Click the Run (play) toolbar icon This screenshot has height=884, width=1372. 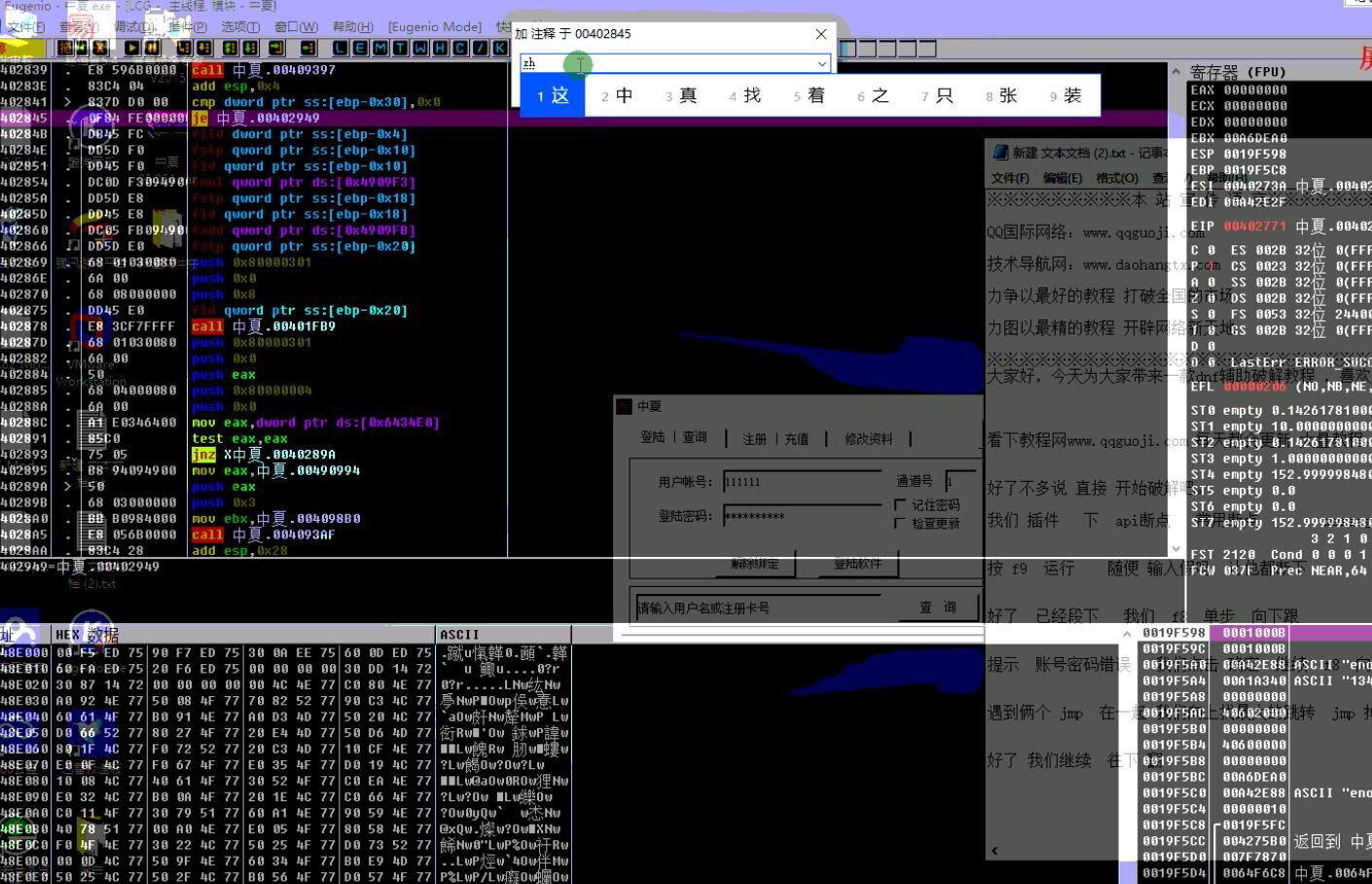tap(133, 48)
